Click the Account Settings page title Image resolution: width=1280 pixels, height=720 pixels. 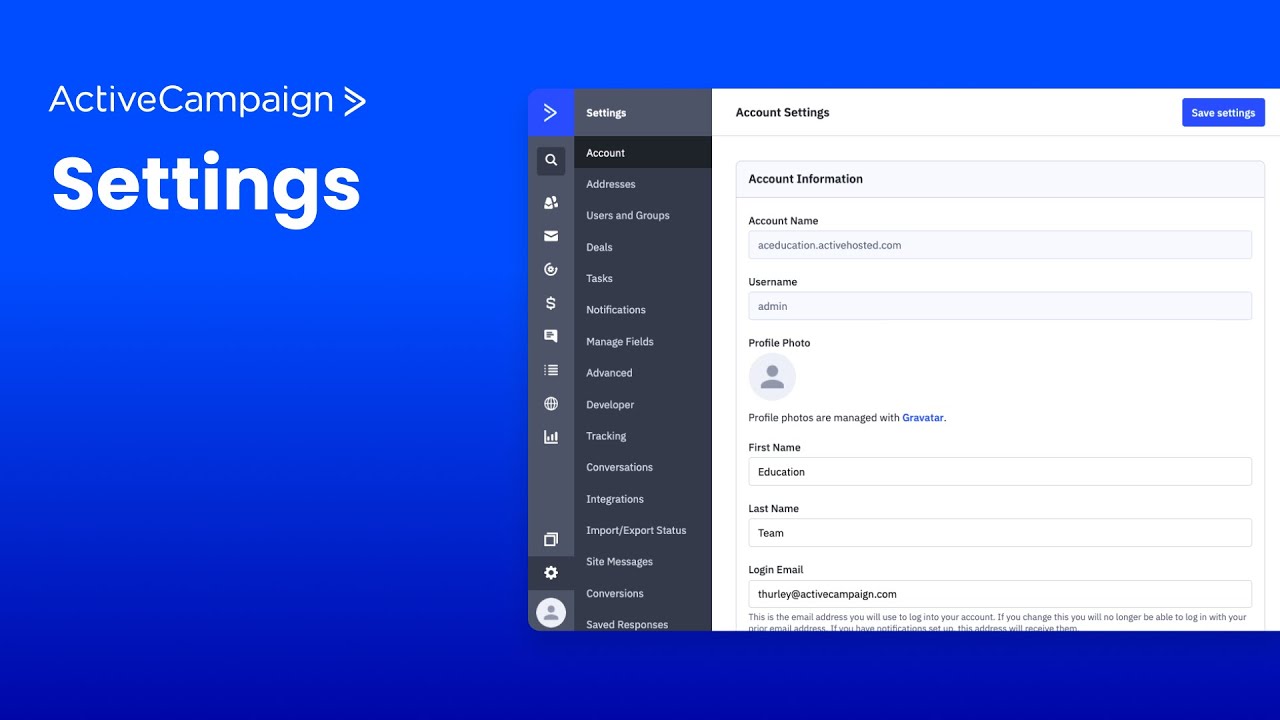pos(783,113)
